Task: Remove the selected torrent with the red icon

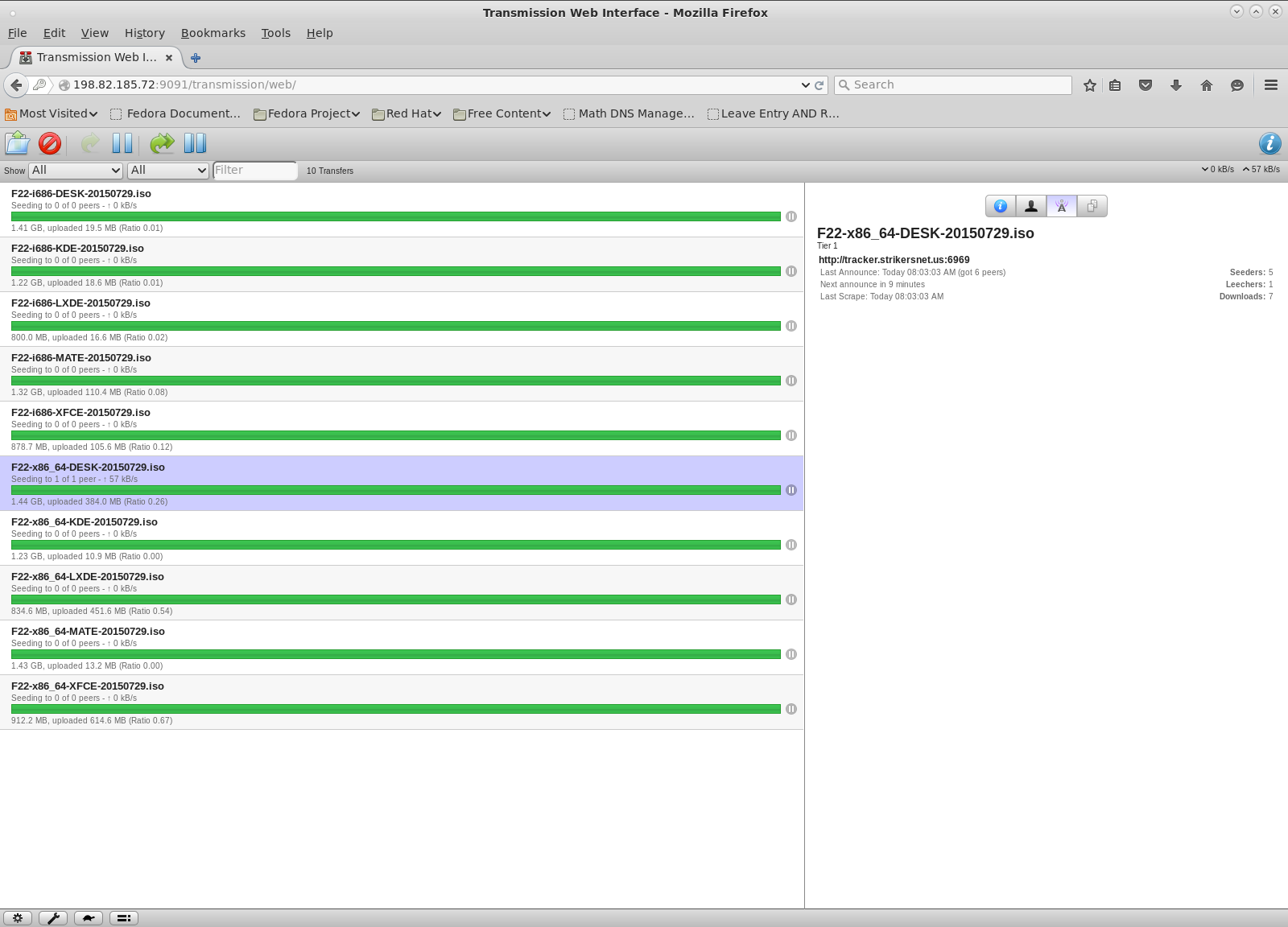Action: click(x=50, y=143)
